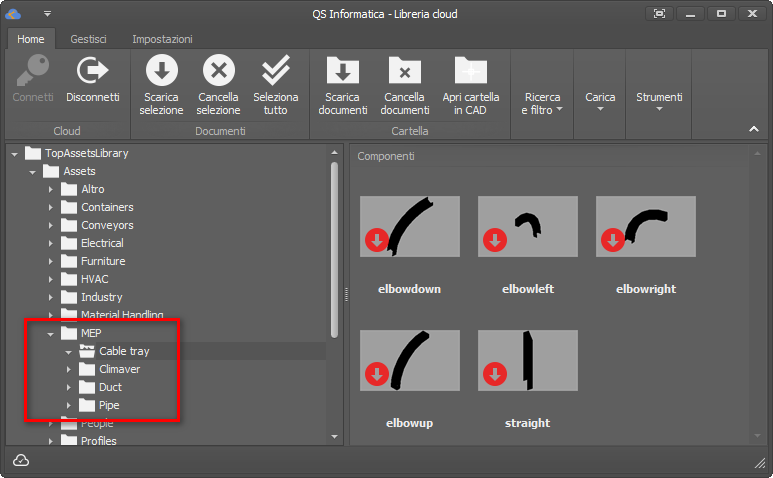Click the Scarica selezione download icon
Screen dimensions: 773x478
coord(161,70)
